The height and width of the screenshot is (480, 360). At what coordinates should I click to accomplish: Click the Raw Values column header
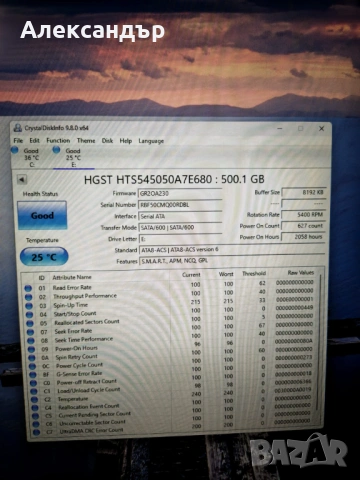click(301, 273)
